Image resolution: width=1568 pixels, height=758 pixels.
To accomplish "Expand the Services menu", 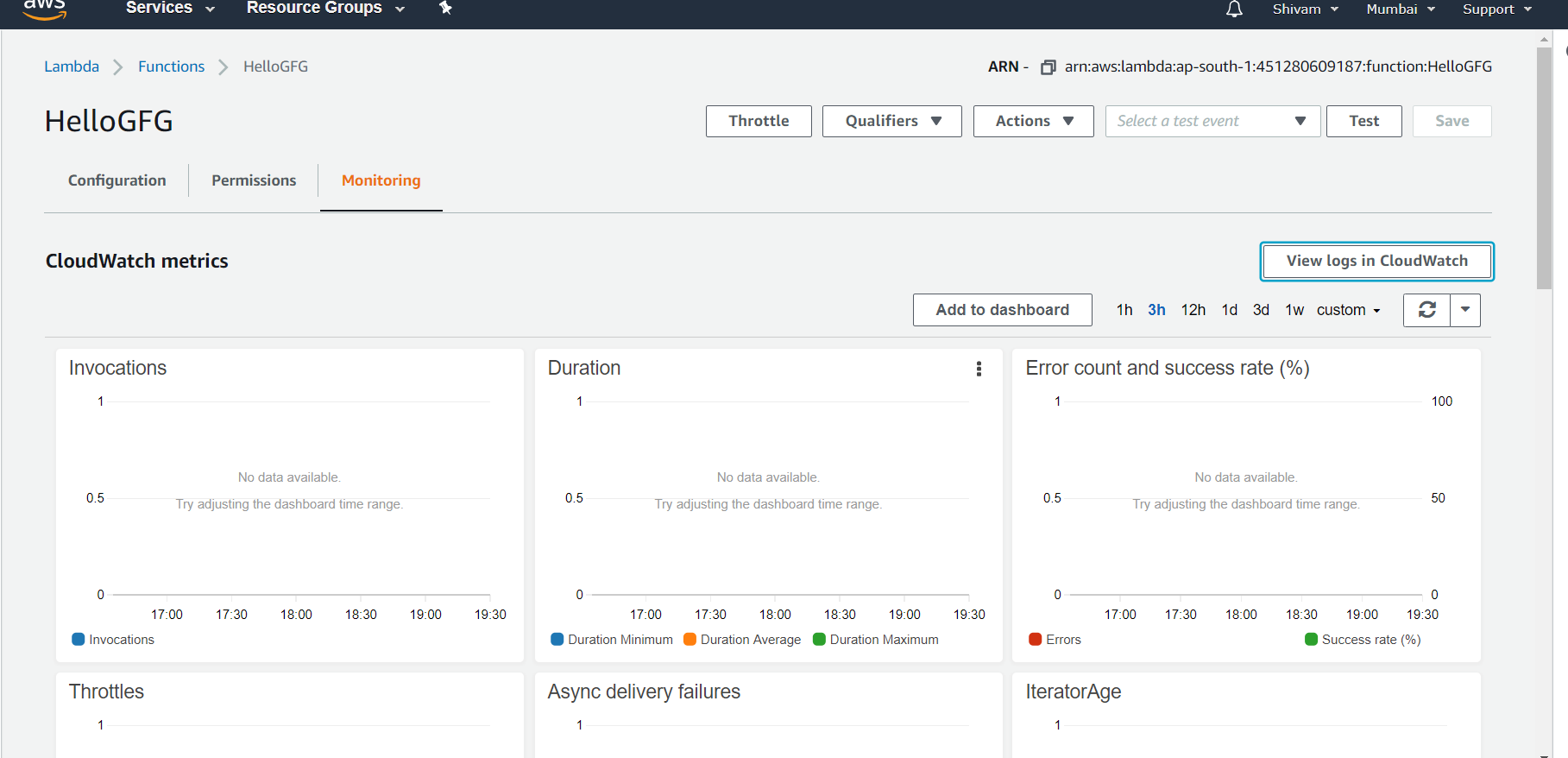I will point(170,8).
